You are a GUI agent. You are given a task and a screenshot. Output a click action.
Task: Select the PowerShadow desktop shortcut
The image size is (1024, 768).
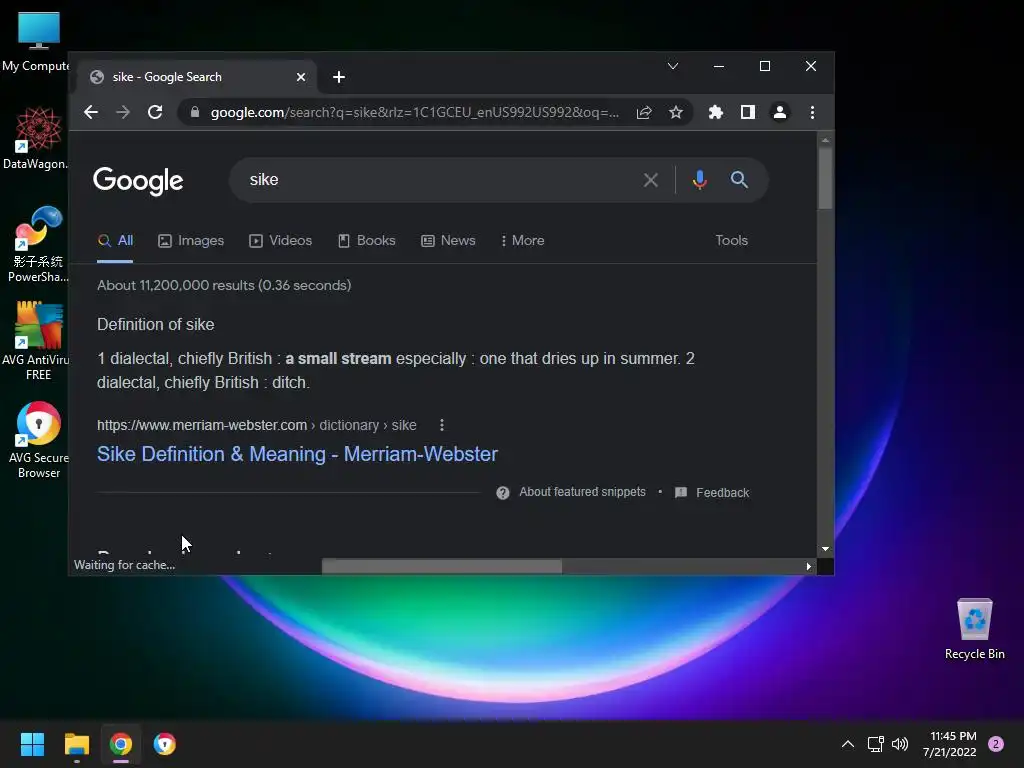[x=37, y=244]
